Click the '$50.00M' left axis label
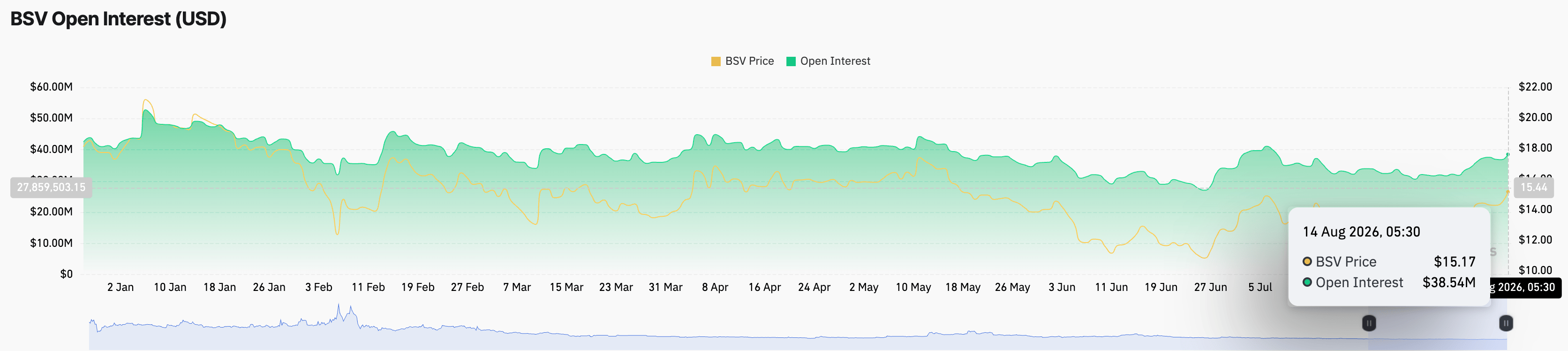The height and width of the screenshot is (351, 1568). pos(51,118)
